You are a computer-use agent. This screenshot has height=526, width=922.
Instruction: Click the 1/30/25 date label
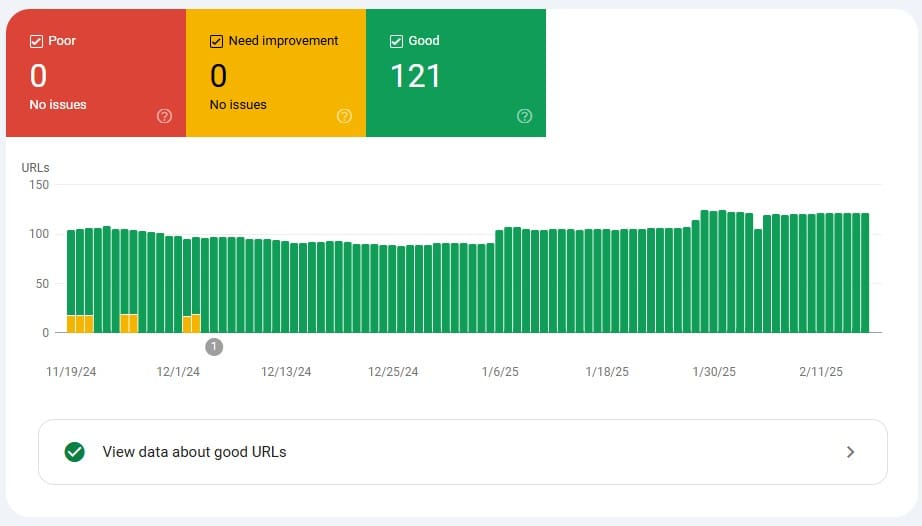click(714, 372)
